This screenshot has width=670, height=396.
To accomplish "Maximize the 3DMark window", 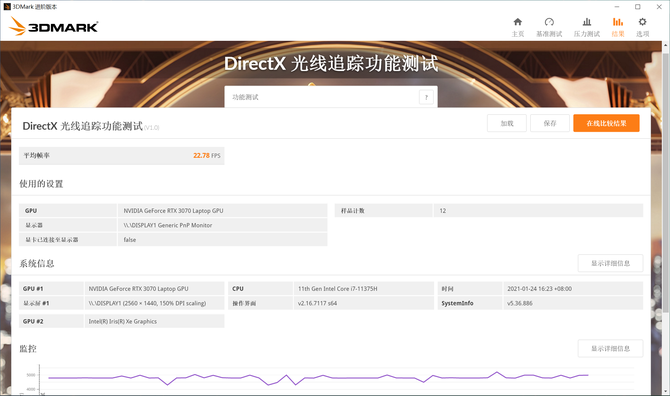I will 638,7.
